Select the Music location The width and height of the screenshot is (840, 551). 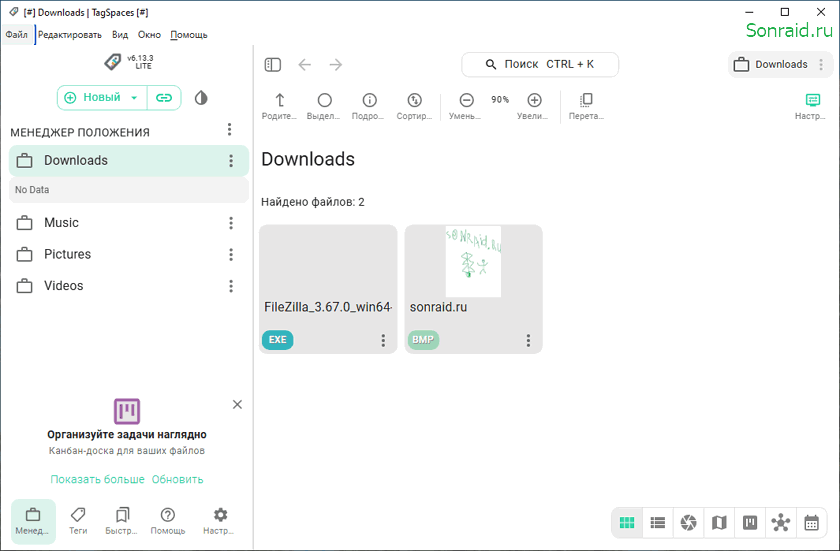129,223
